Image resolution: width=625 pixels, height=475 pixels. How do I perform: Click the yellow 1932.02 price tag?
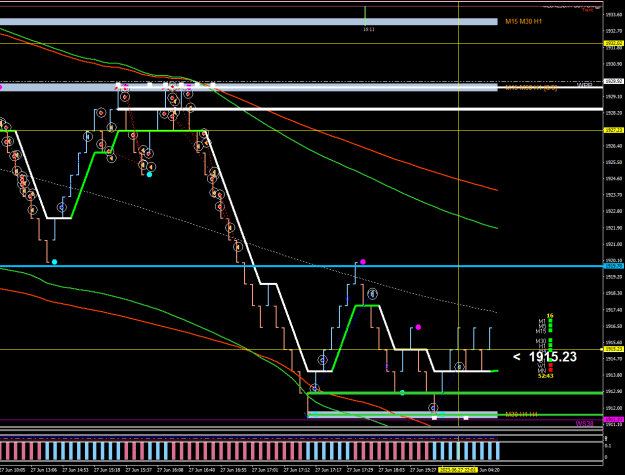[x=614, y=43]
